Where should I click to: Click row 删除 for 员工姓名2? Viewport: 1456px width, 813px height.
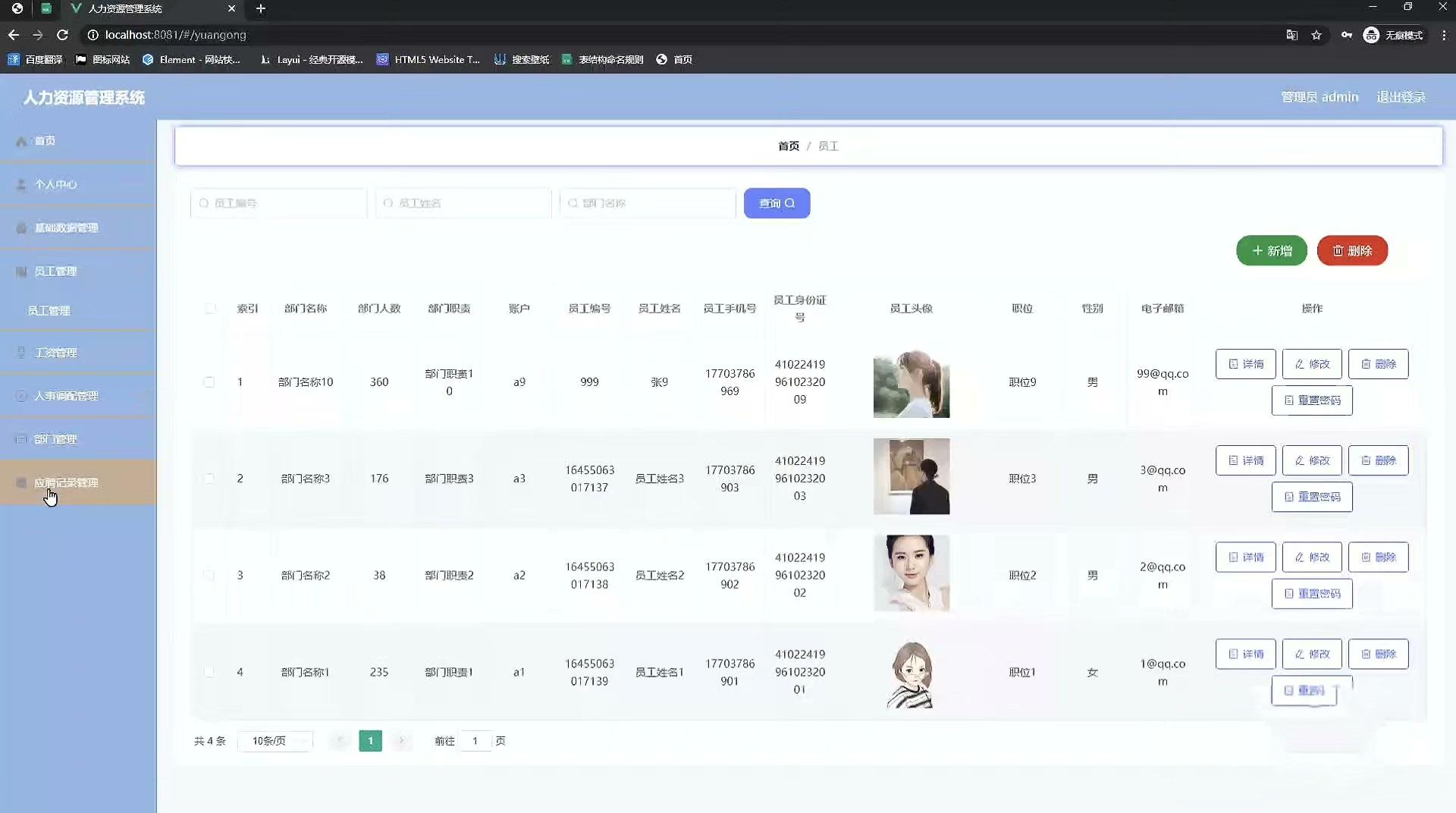coord(1378,557)
